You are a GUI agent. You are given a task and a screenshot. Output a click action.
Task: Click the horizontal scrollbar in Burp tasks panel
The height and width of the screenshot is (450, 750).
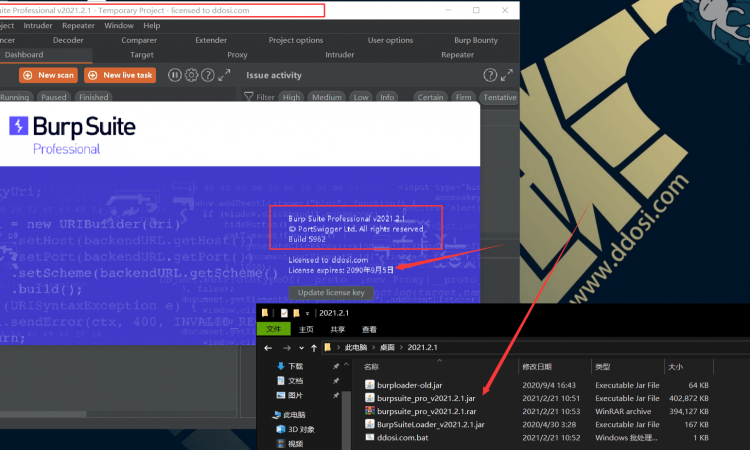pyautogui.click(x=43, y=414)
